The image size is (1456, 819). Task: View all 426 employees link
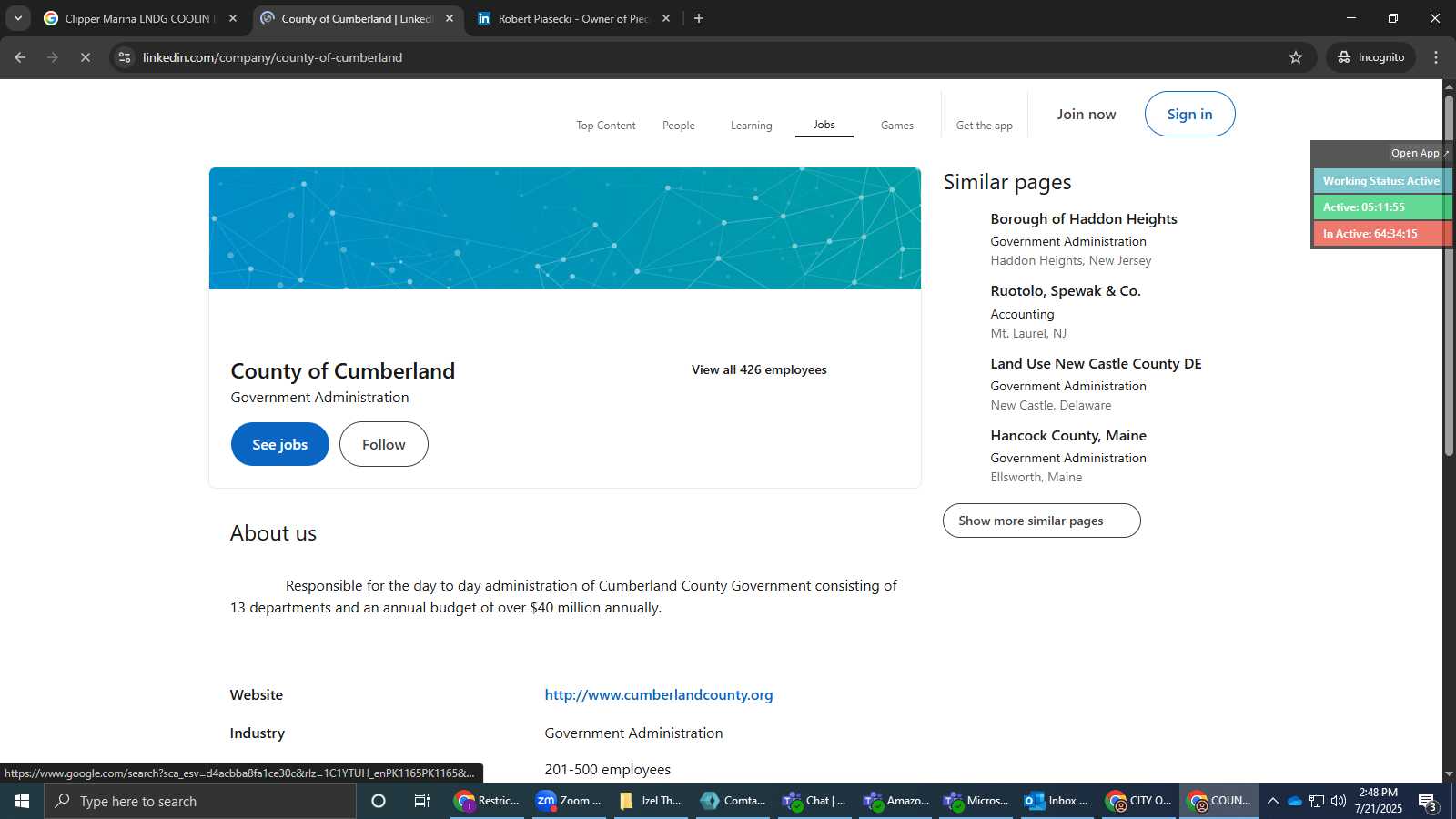point(759,369)
